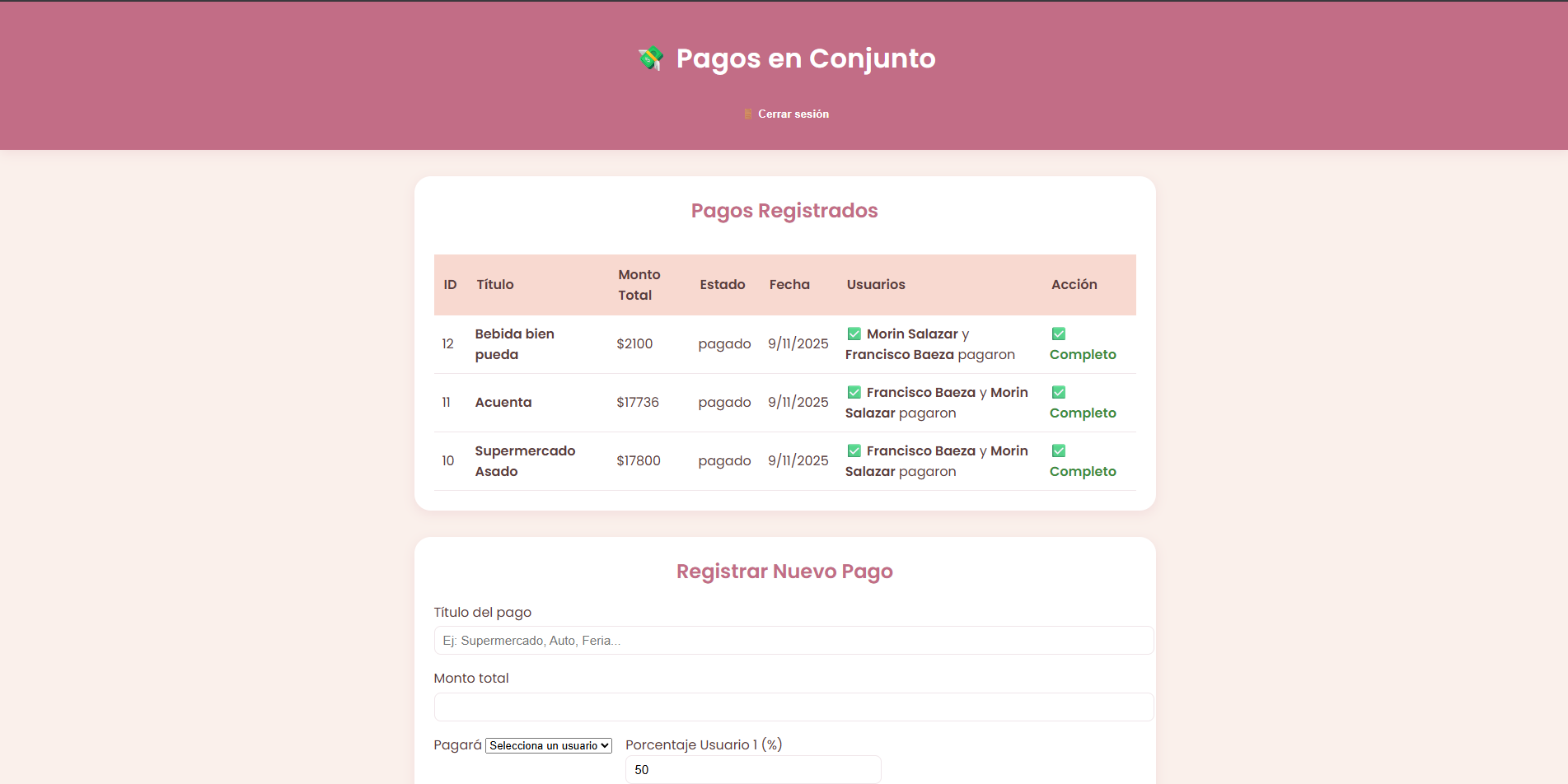
Task: Click green check in Supermercado Asado Usuarios
Action: click(x=854, y=451)
